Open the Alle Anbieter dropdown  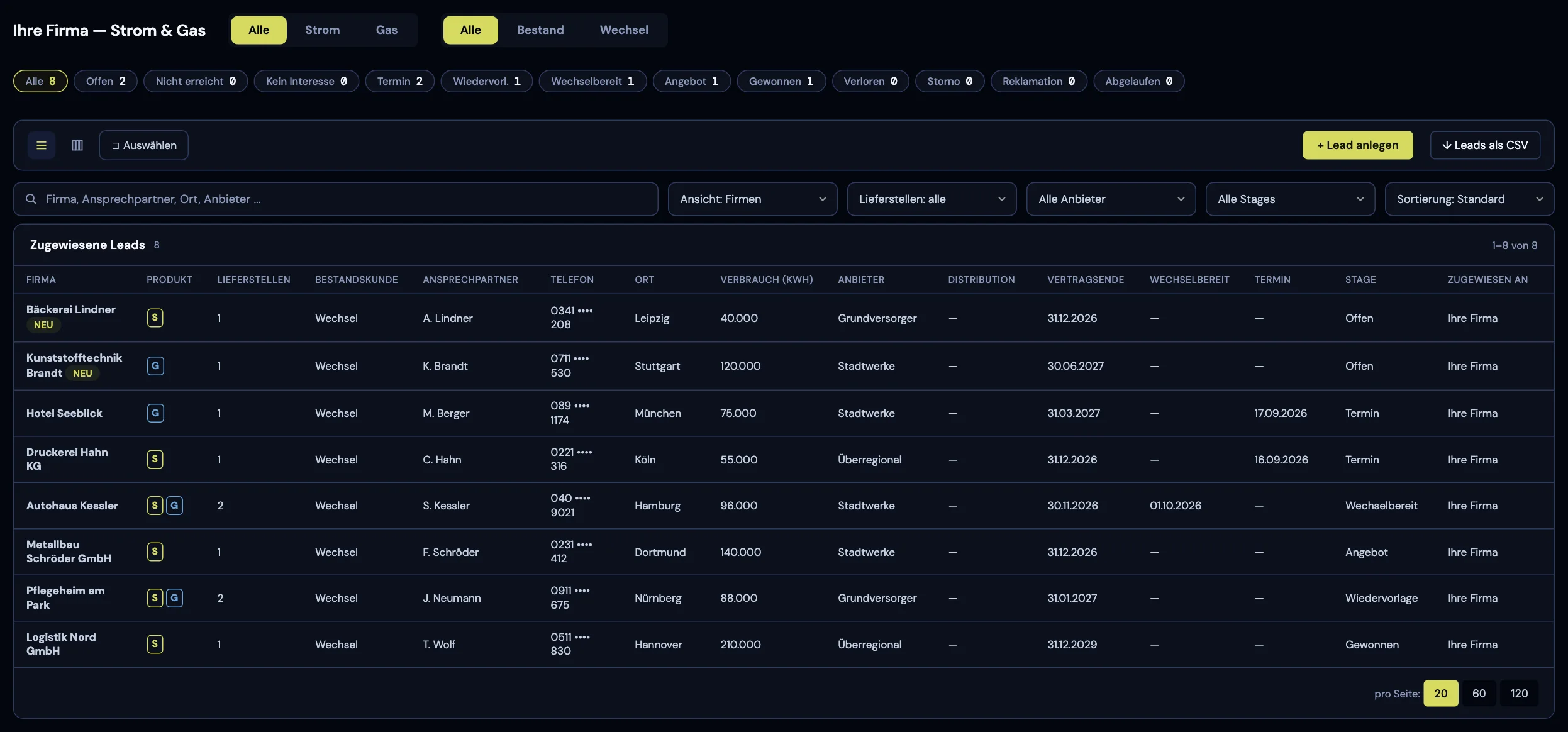click(1111, 199)
